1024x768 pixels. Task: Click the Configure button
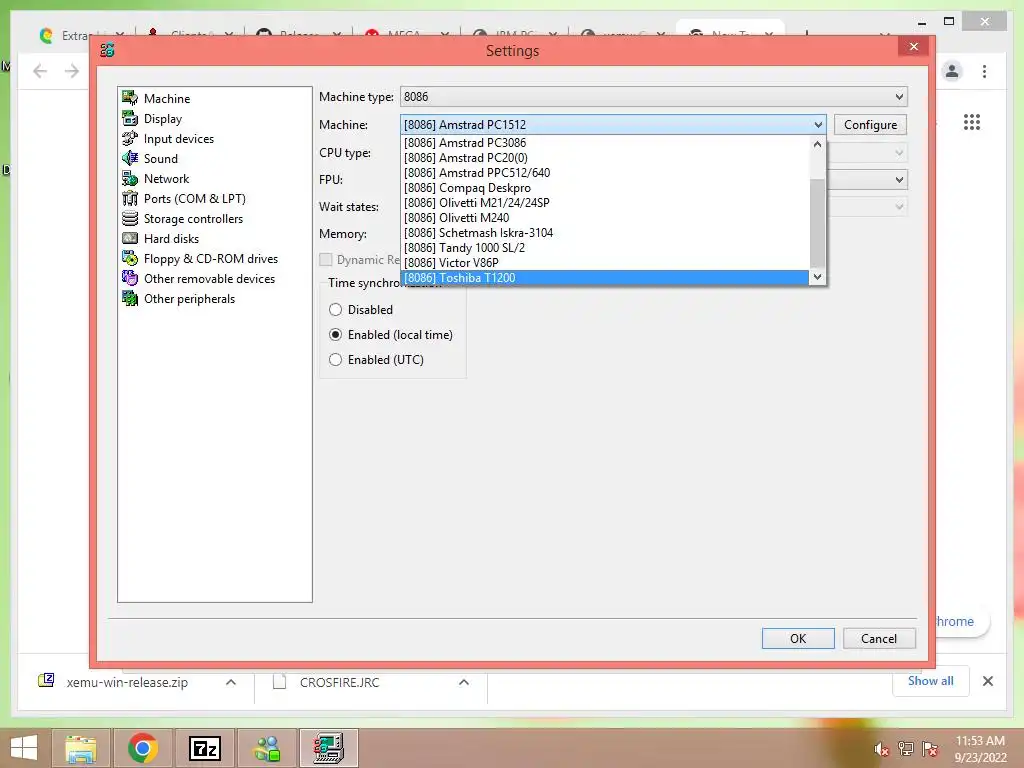pyautogui.click(x=870, y=125)
